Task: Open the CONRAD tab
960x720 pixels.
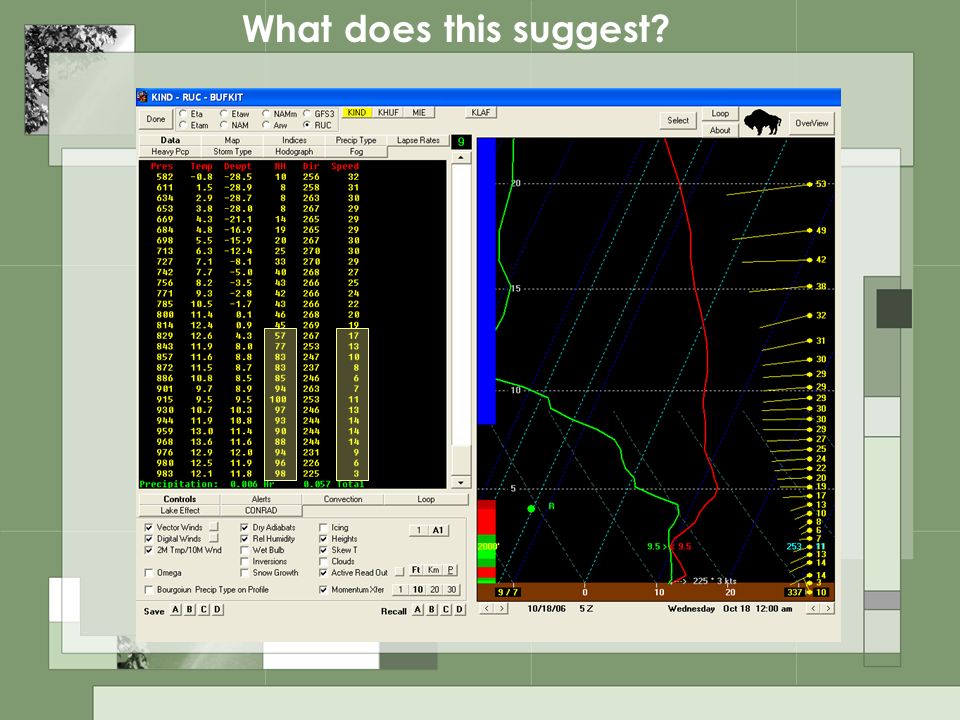Action: coord(261,511)
